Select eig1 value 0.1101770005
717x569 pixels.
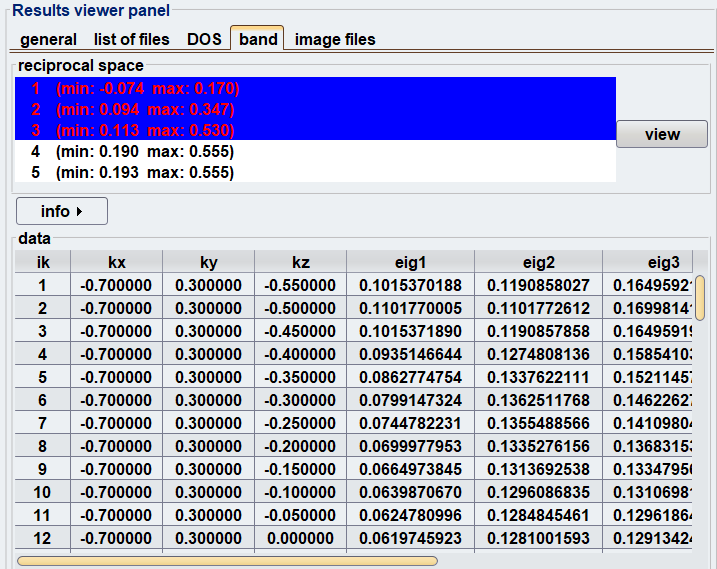coord(410,308)
